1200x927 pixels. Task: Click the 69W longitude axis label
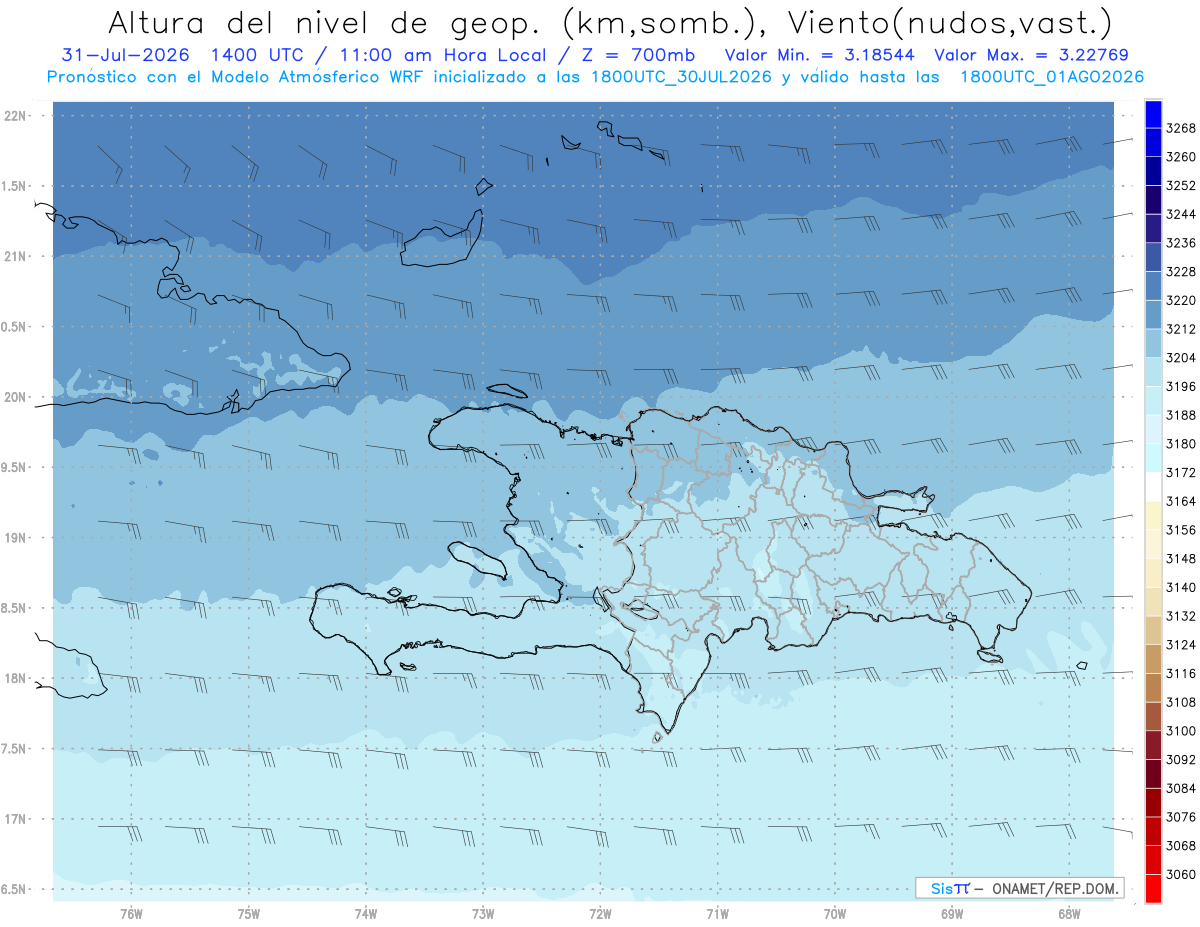pos(952,914)
